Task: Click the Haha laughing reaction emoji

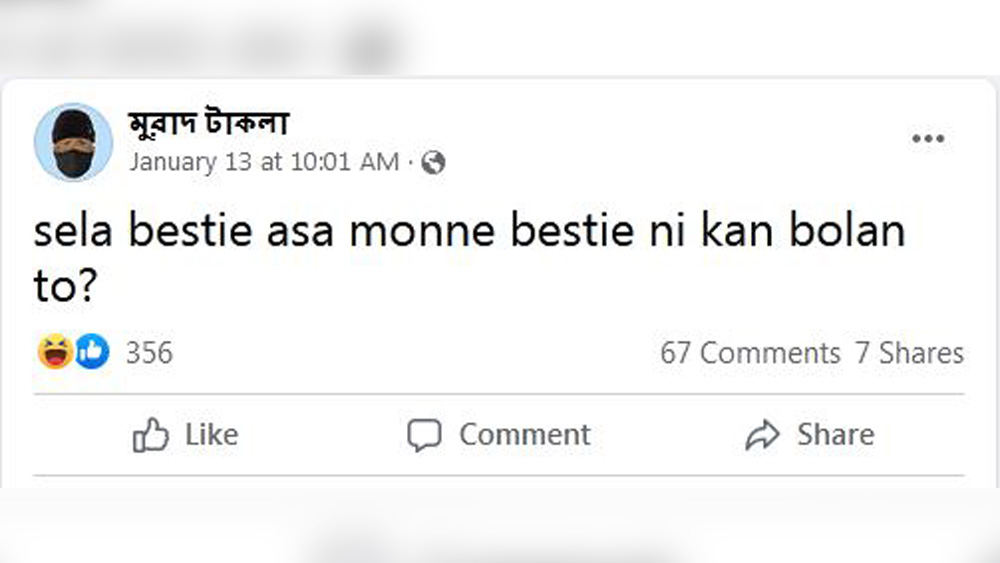Action: (x=54, y=352)
